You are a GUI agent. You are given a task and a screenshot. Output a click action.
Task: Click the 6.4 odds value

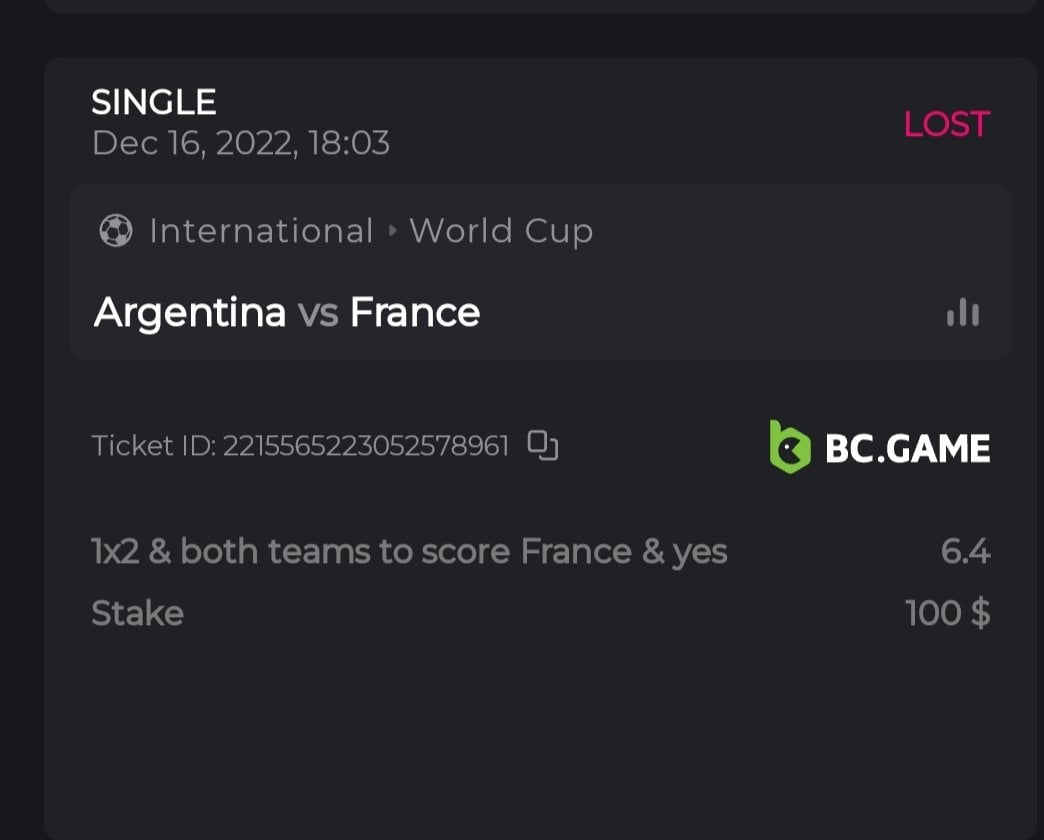[965, 552]
